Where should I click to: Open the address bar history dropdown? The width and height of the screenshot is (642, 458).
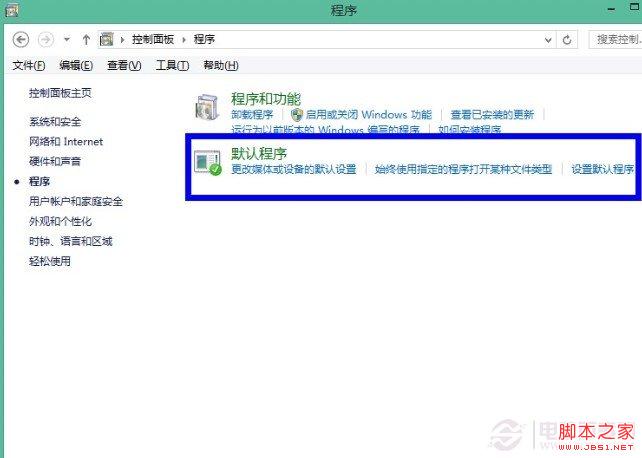[548, 40]
